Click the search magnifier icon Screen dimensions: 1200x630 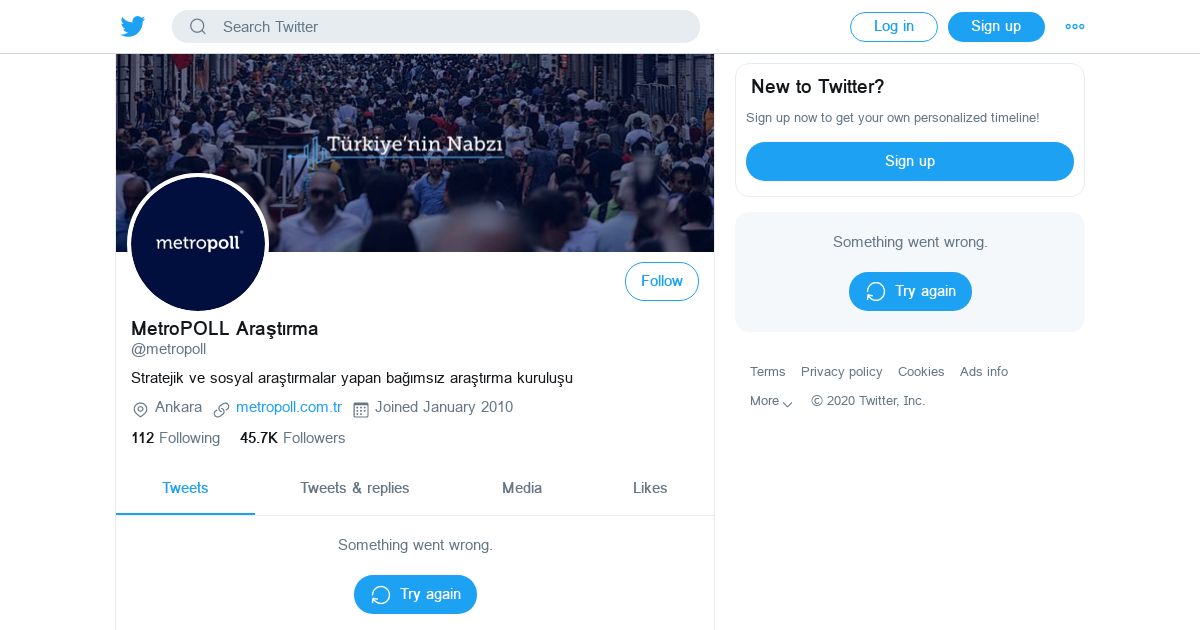198,27
